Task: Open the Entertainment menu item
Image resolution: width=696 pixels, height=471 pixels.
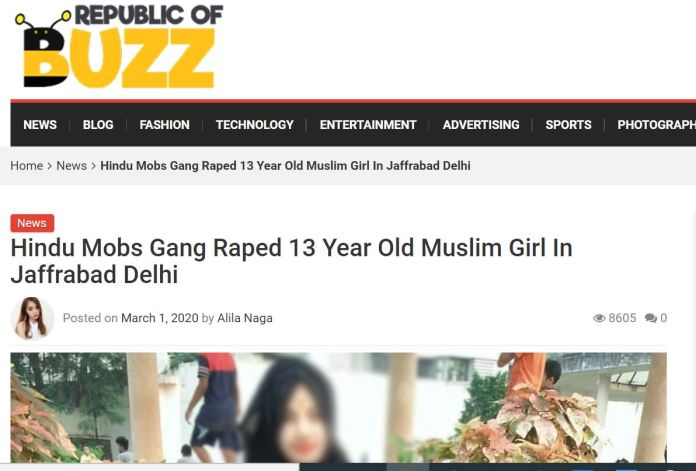Action: click(368, 125)
